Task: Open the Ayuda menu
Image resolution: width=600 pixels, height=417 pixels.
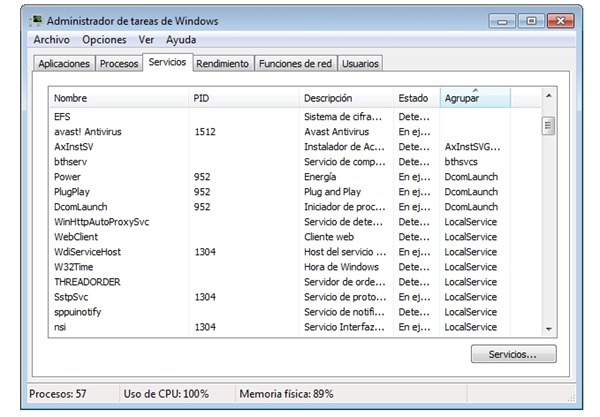Action: coord(181,40)
